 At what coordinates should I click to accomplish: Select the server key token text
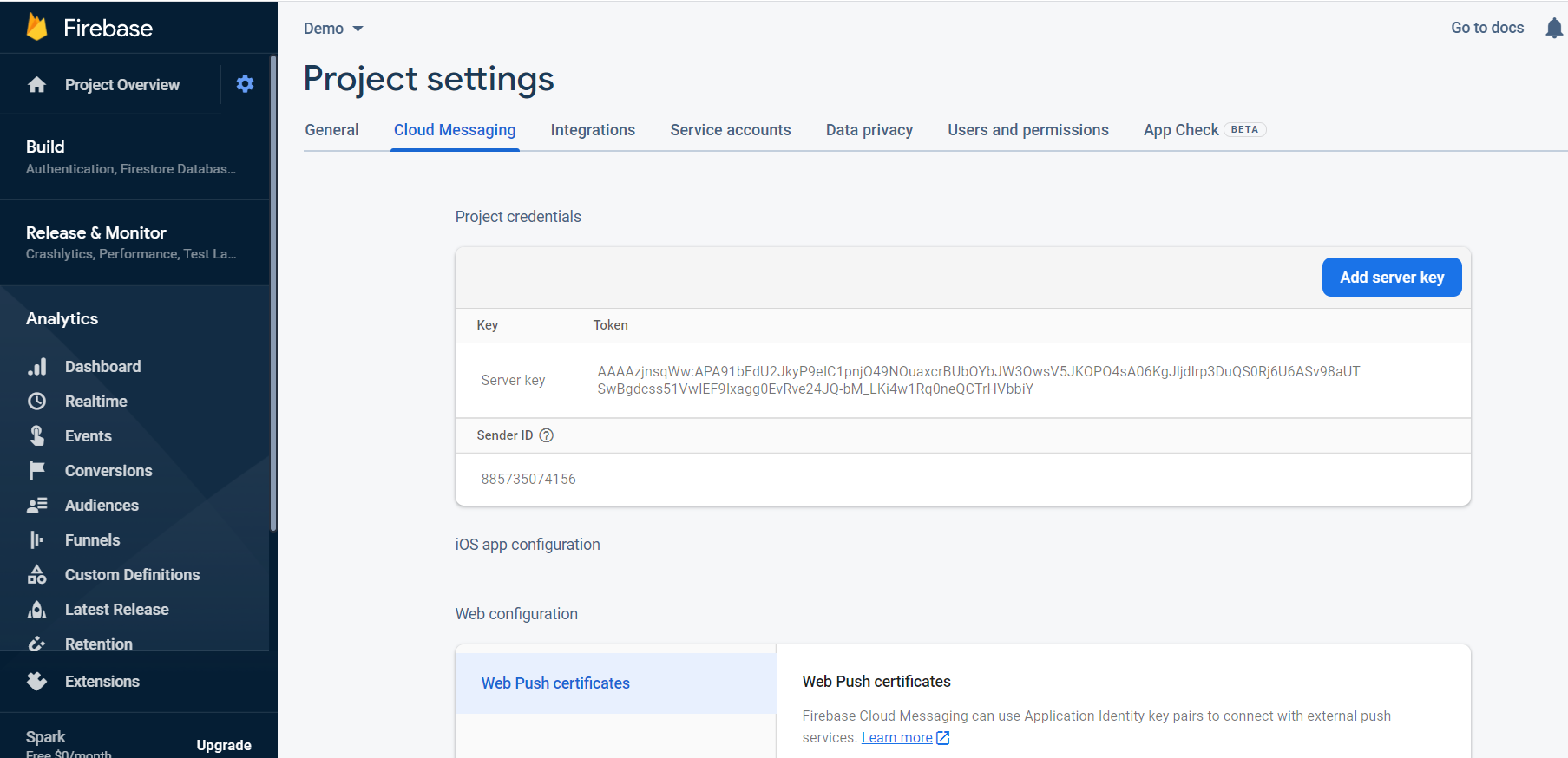click(x=979, y=380)
